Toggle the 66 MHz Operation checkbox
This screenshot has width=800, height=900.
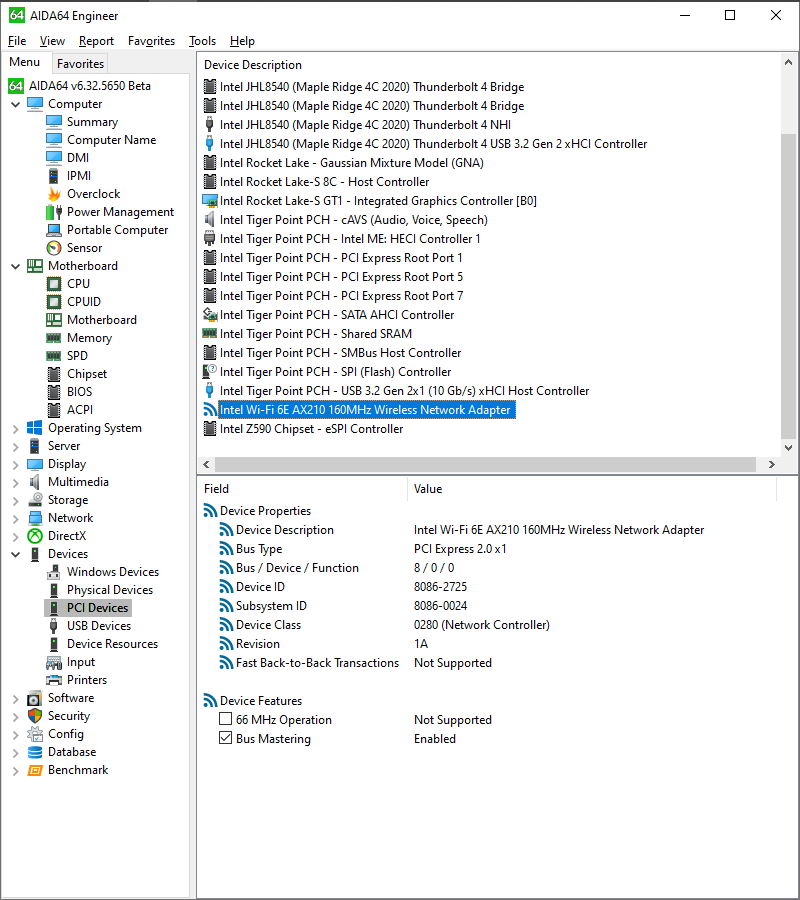[226, 719]
